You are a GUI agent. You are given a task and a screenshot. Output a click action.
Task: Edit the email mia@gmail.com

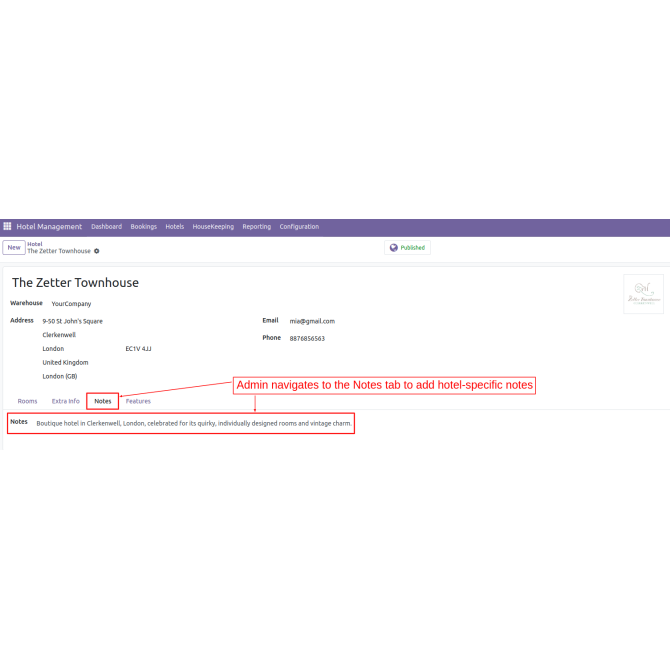[312, 321]
